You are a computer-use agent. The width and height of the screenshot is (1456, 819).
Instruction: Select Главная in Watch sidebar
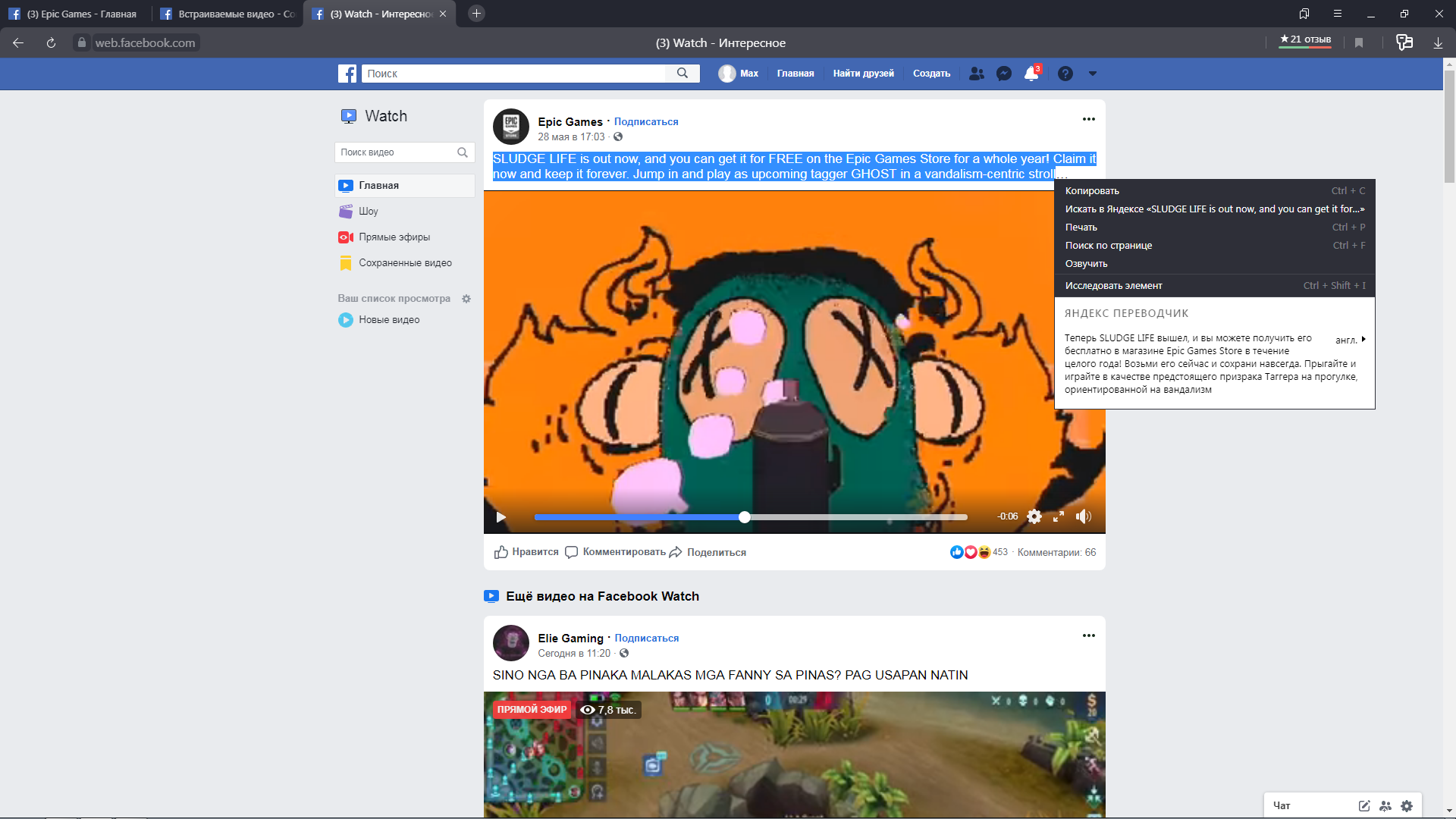(x=405, y=186)
